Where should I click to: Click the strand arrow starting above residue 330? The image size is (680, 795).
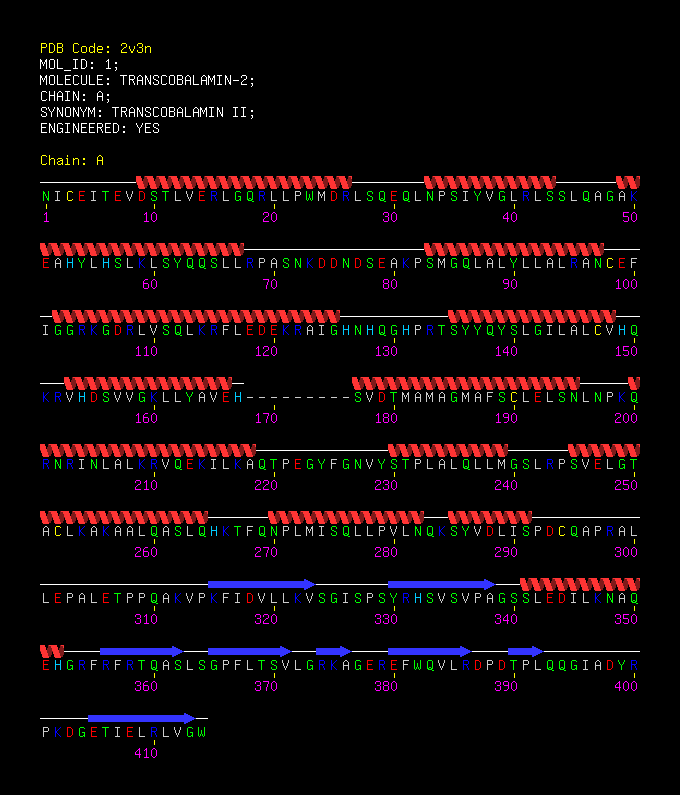442,584
